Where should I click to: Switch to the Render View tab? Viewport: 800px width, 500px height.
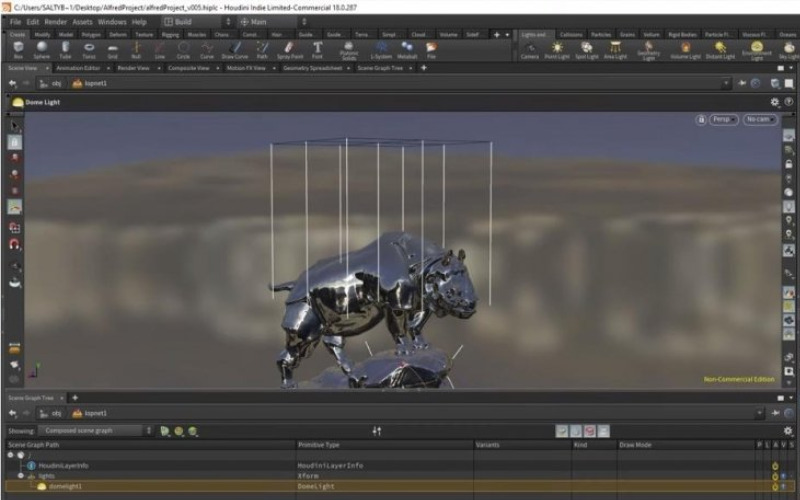tap(133, 68)
